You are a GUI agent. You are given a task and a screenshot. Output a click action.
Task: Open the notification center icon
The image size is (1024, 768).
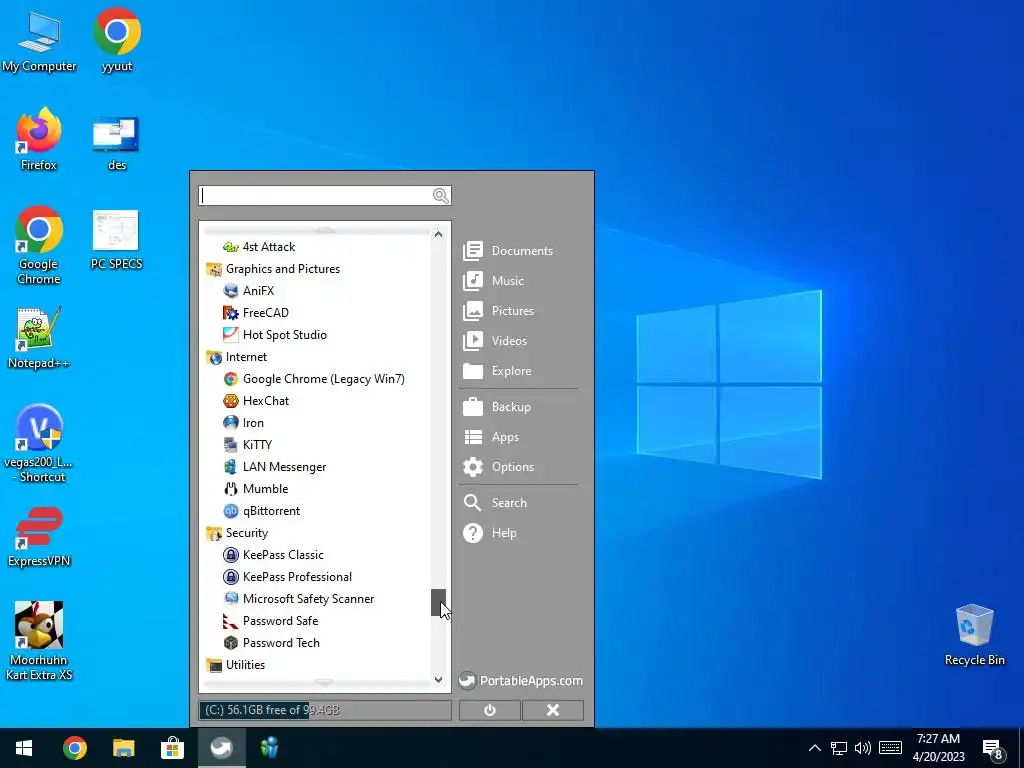pyautogui.click(x=993, y=749)
